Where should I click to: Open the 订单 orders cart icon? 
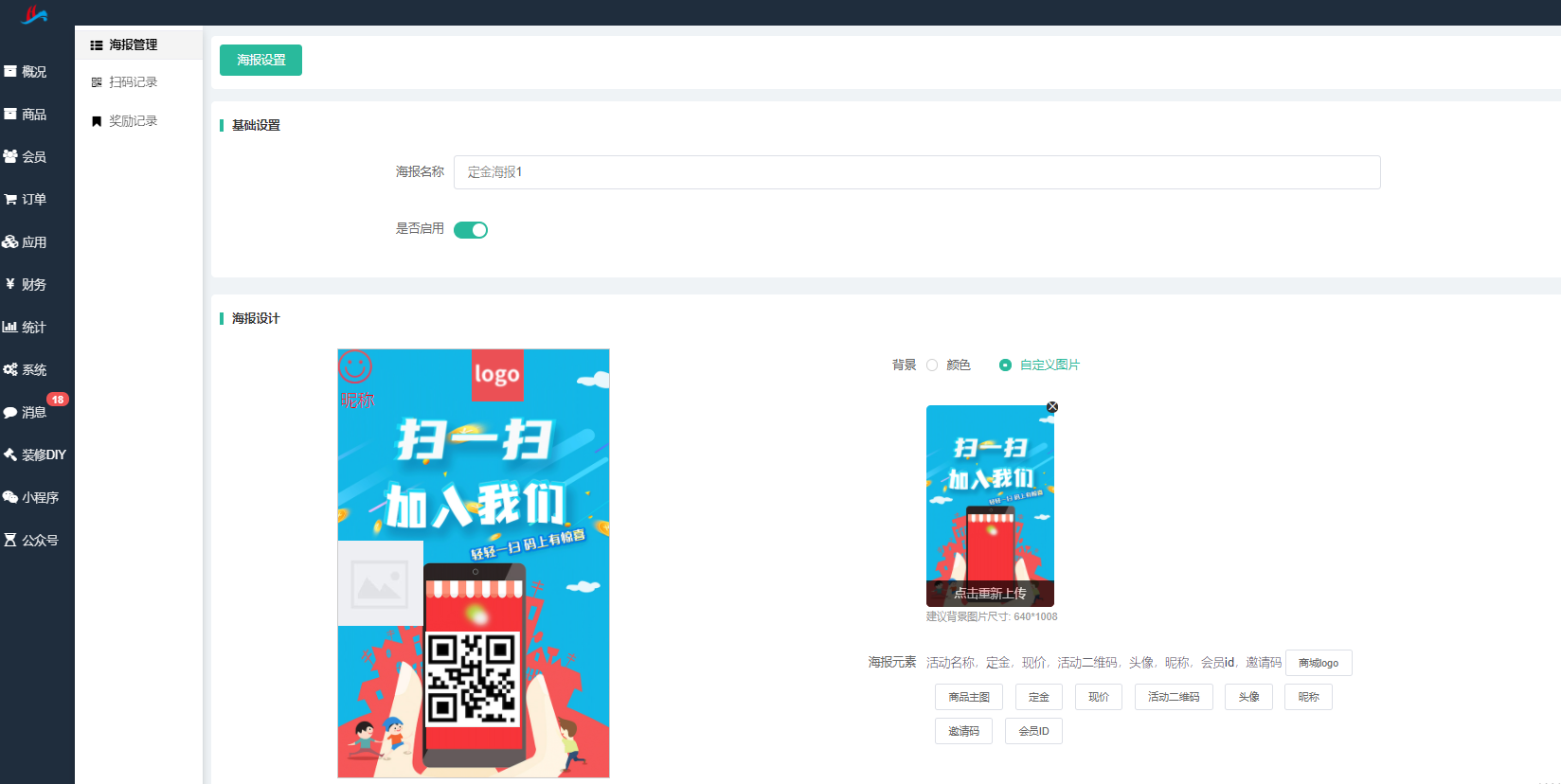[x=10, y=199]
